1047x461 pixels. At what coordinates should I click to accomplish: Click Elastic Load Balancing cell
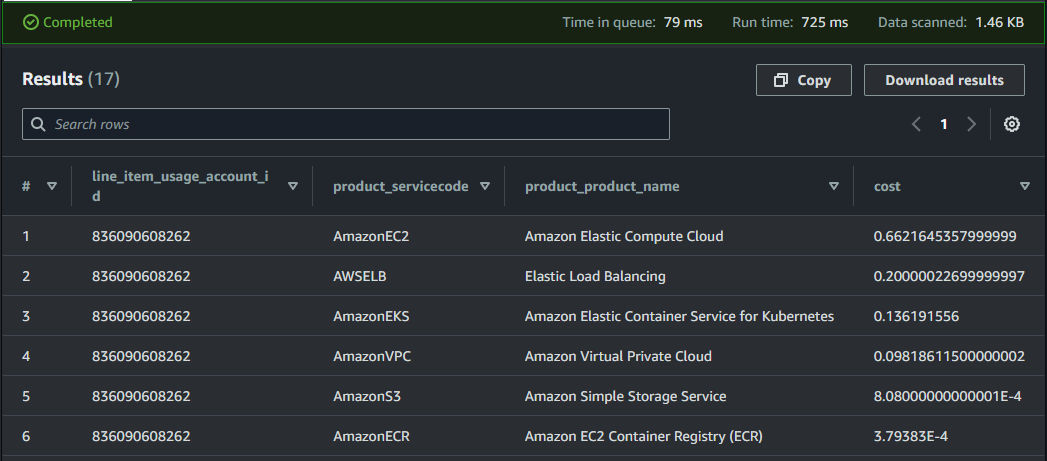click(x=595, y=276)
